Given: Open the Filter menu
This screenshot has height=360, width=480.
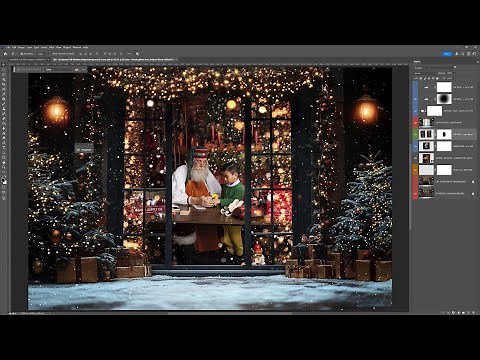Looking at the screenshot, I should coord(51,47).
